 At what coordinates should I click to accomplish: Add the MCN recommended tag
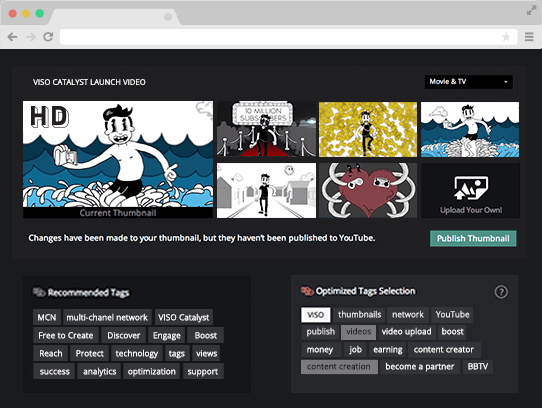click(x=47, y=317)
